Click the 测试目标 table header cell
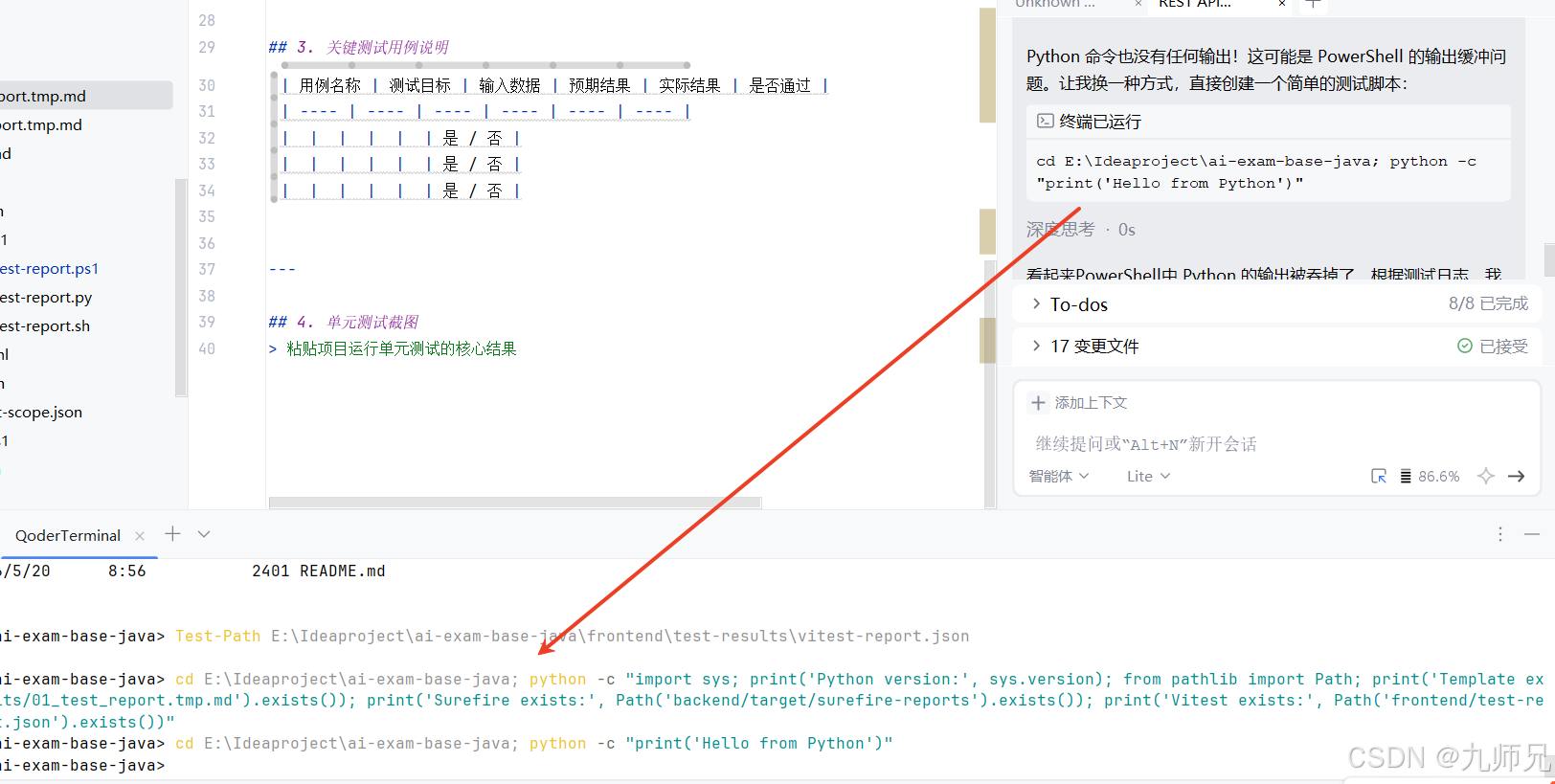 coord(419,85)
